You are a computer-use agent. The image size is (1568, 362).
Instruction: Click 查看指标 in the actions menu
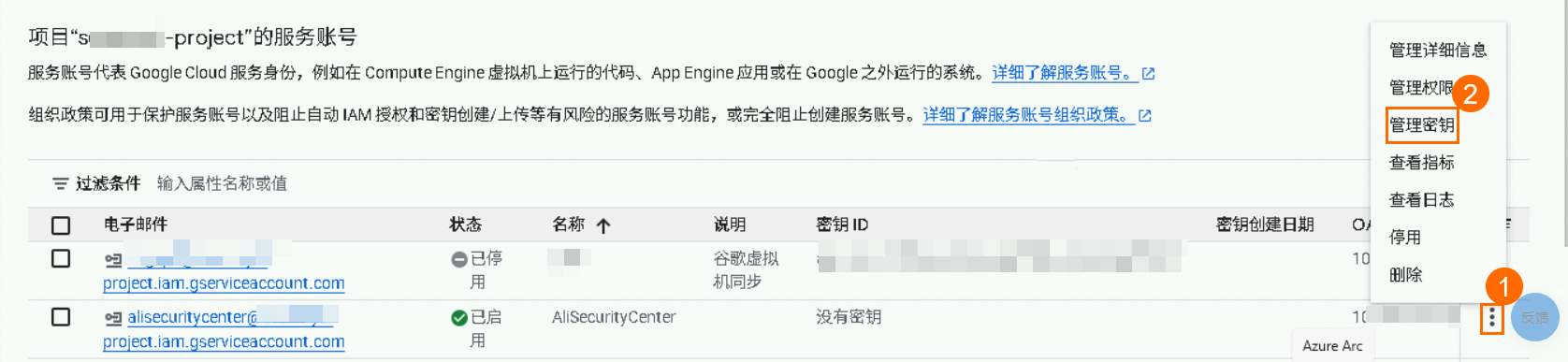(1422, 163)
